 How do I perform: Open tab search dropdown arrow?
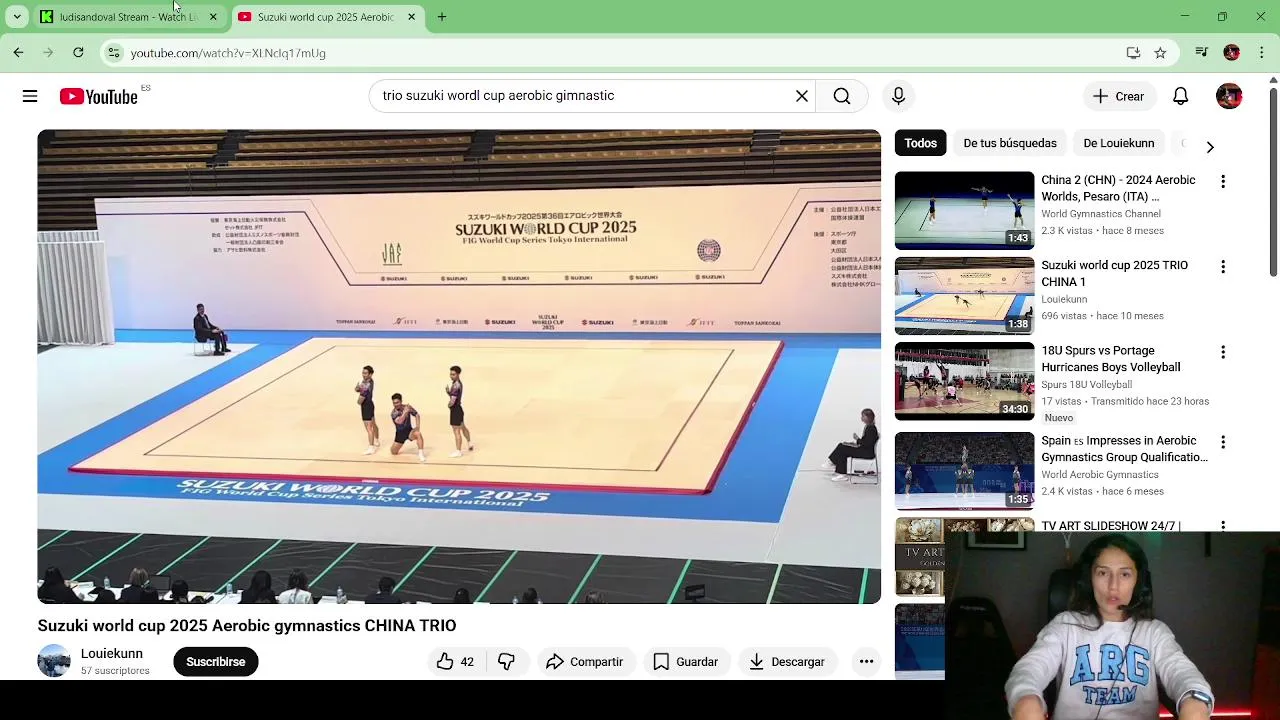(17, 17)
